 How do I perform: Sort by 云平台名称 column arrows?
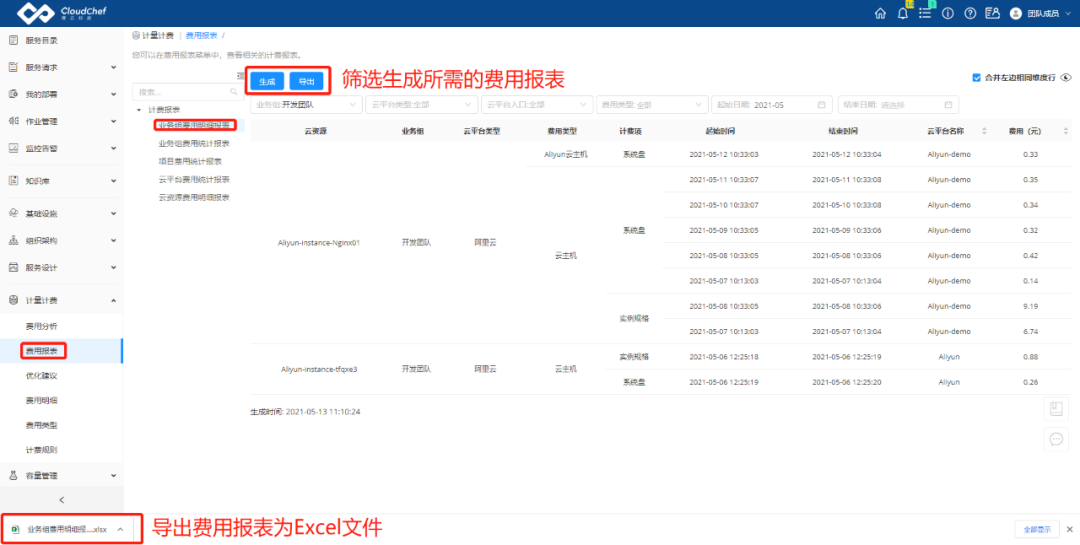[984, 131]
